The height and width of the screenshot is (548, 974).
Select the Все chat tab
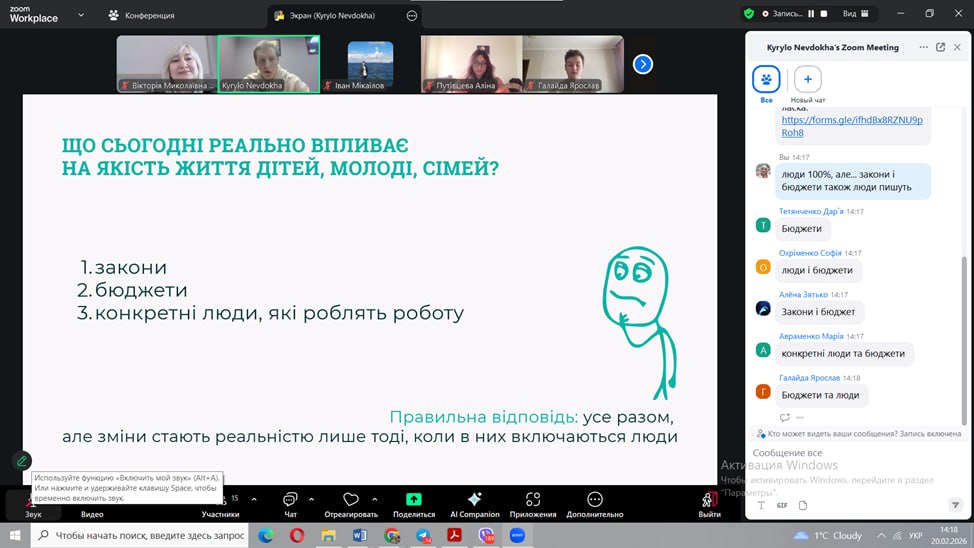coord(766,79)
